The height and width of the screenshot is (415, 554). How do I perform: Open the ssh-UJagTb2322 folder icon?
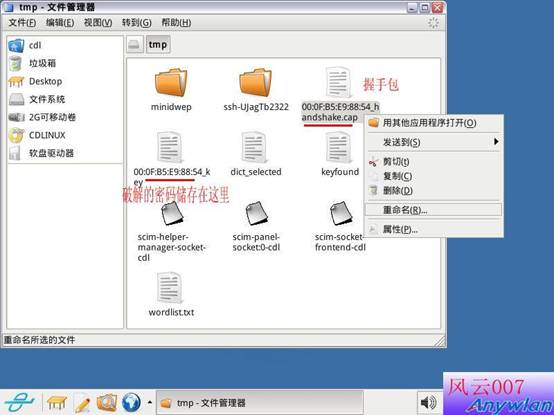point(255,82)
